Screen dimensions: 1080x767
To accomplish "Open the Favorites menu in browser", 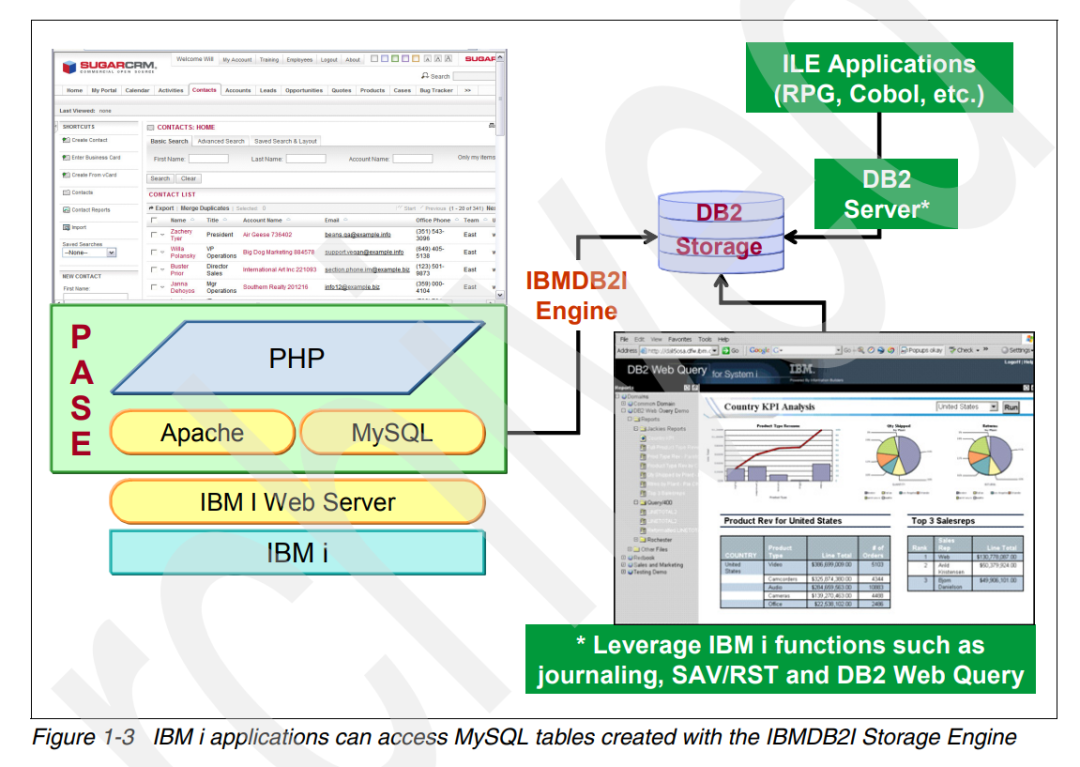I will point(680,339).
